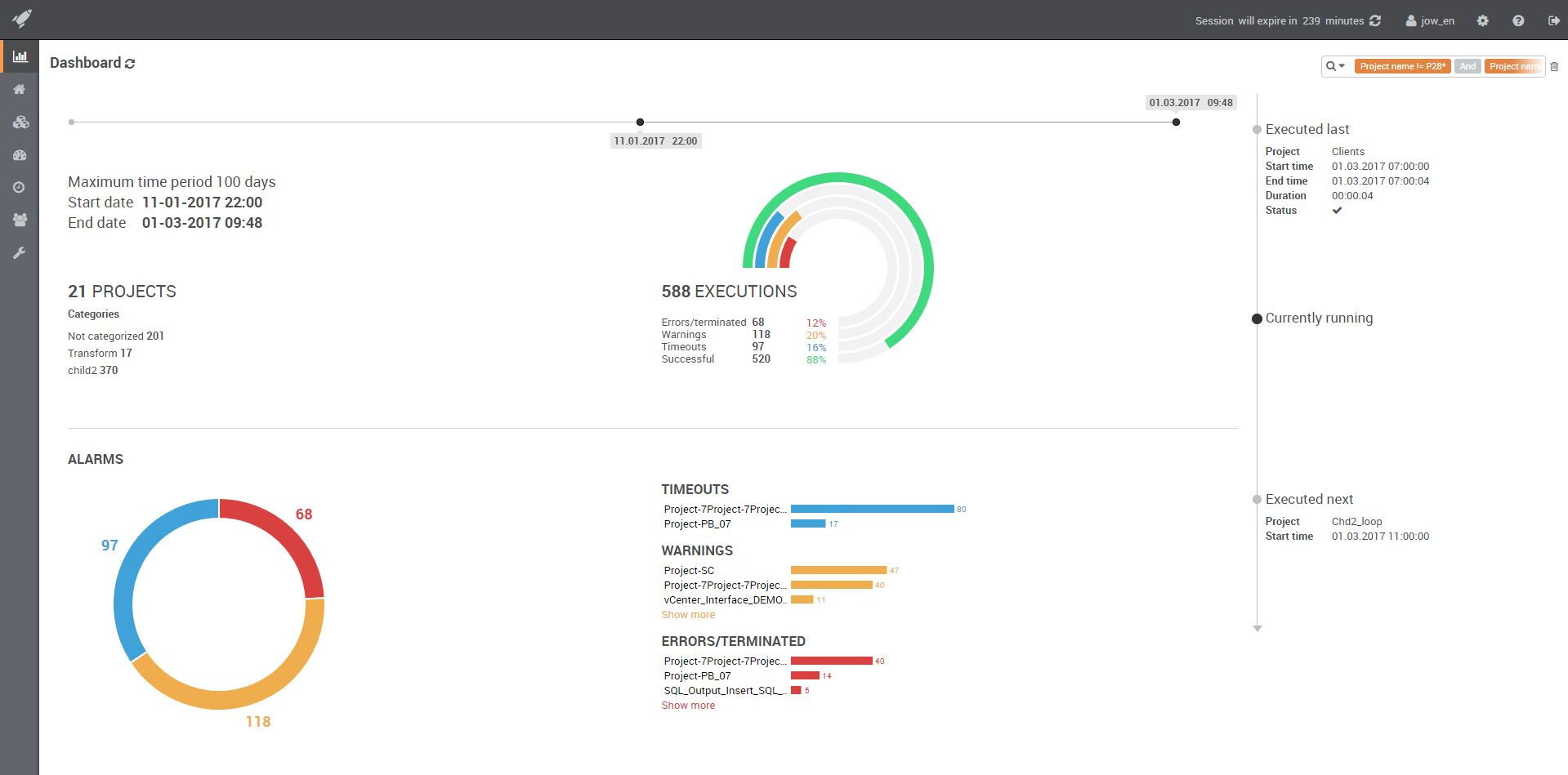Open the home page from sidebar

tap(20, 90)
